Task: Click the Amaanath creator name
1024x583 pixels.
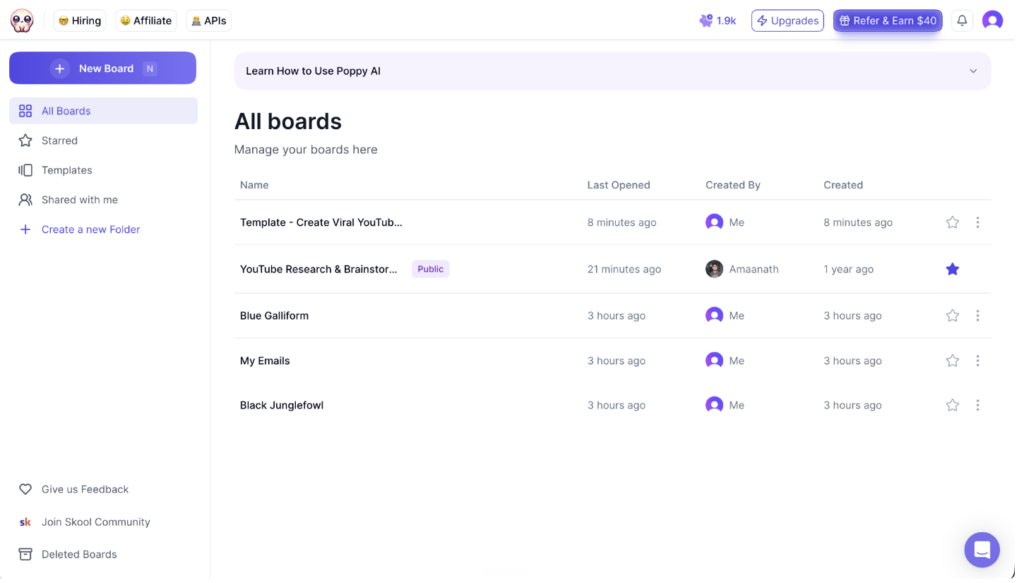Action: (754, 269)
